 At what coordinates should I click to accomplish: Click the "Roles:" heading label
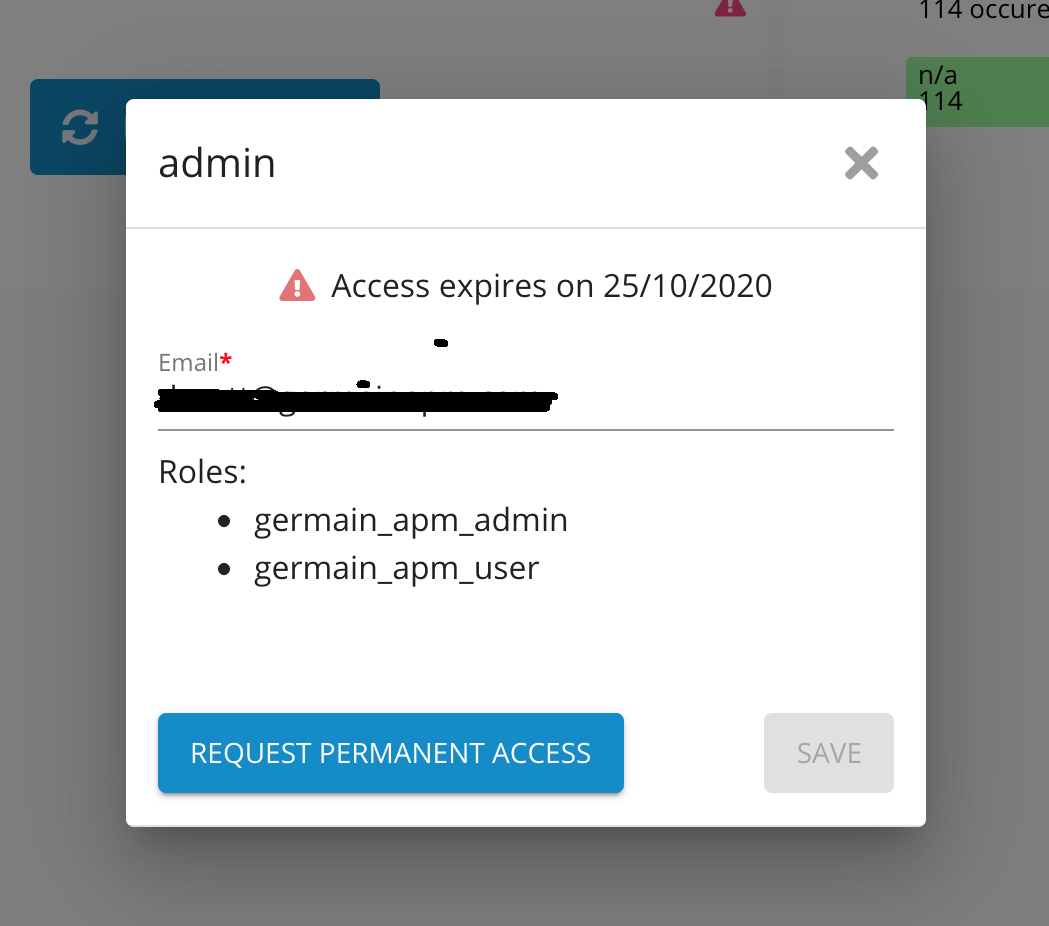(x=203, y=471)
